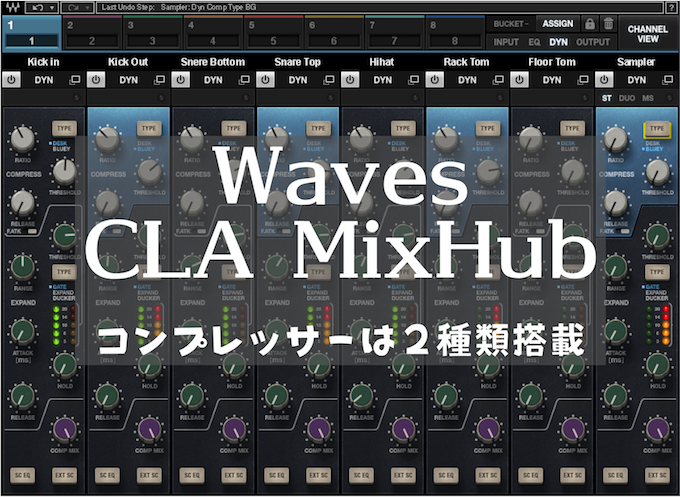Toggle the Kick in DYN power button

[x=11, y=80]
